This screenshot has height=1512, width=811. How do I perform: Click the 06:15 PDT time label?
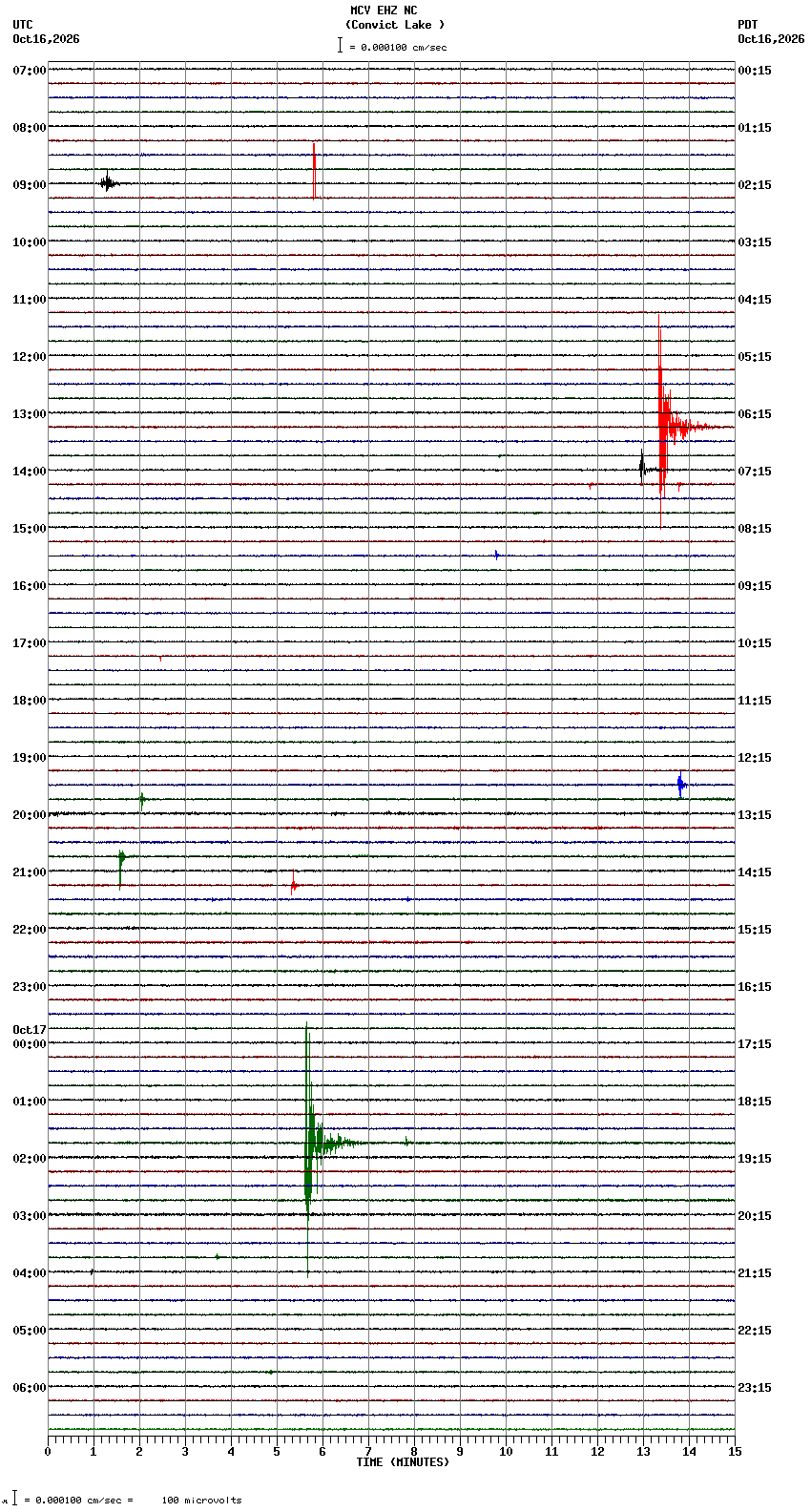click(755, 414)
